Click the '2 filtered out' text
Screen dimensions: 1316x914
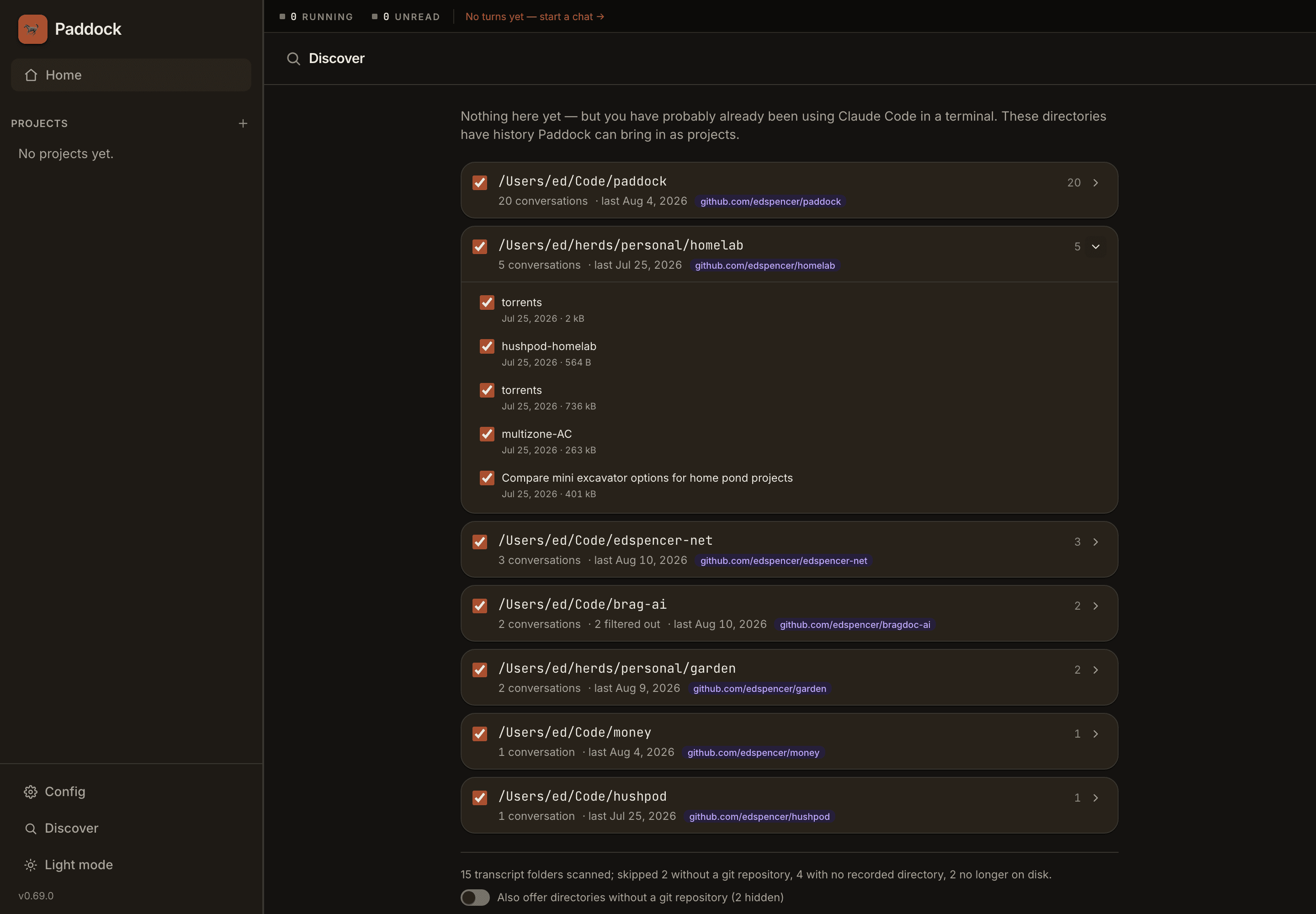pos(627,625)
